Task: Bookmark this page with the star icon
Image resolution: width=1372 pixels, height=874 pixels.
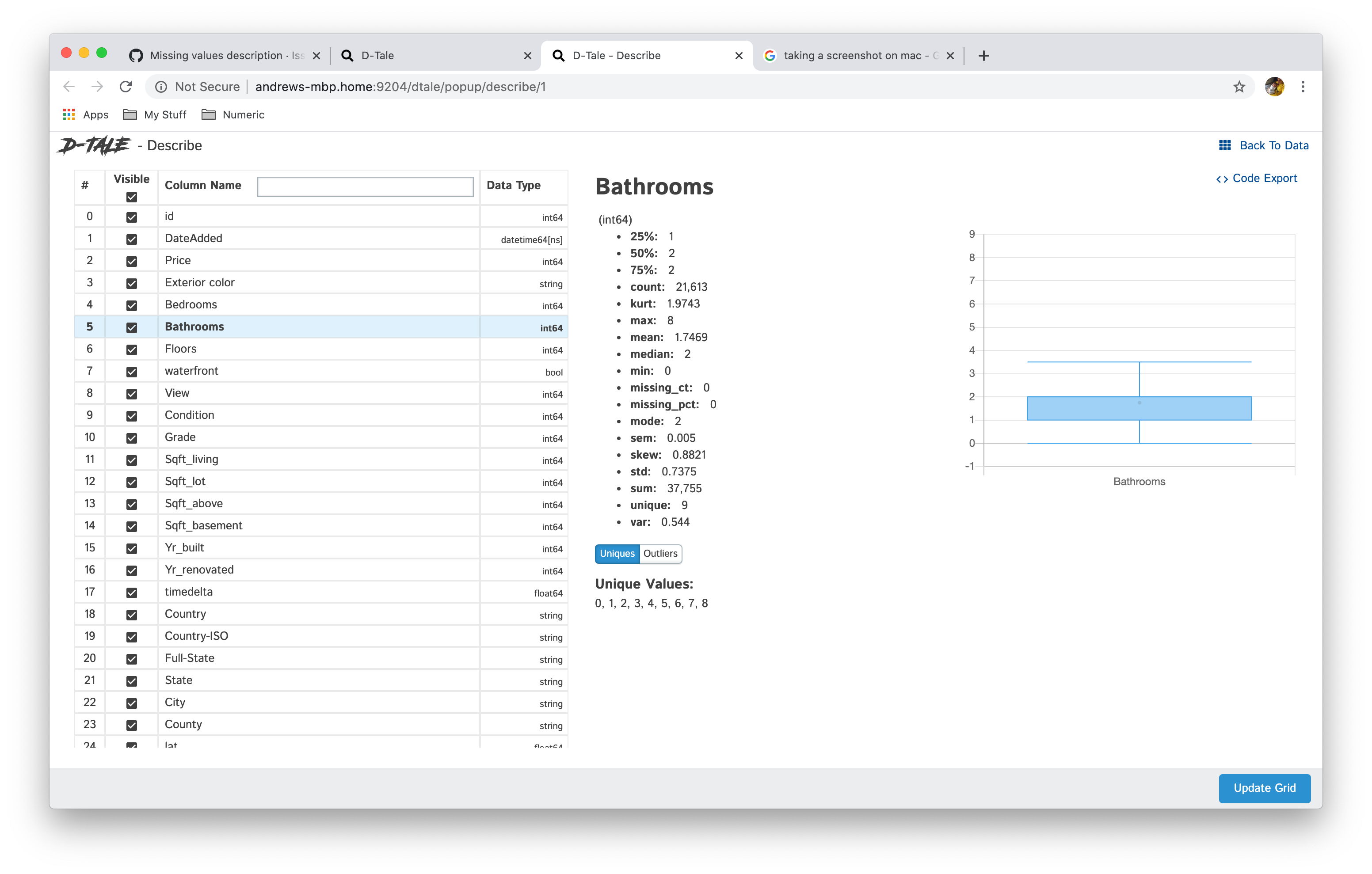Action: 1239,87
